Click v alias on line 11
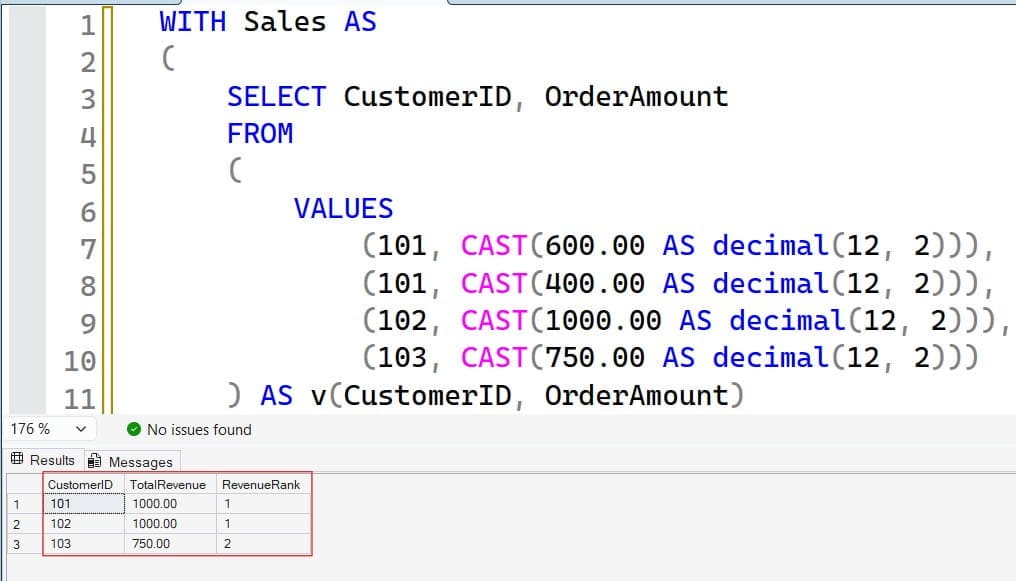The image size is (1016, 581). [319, 396]
